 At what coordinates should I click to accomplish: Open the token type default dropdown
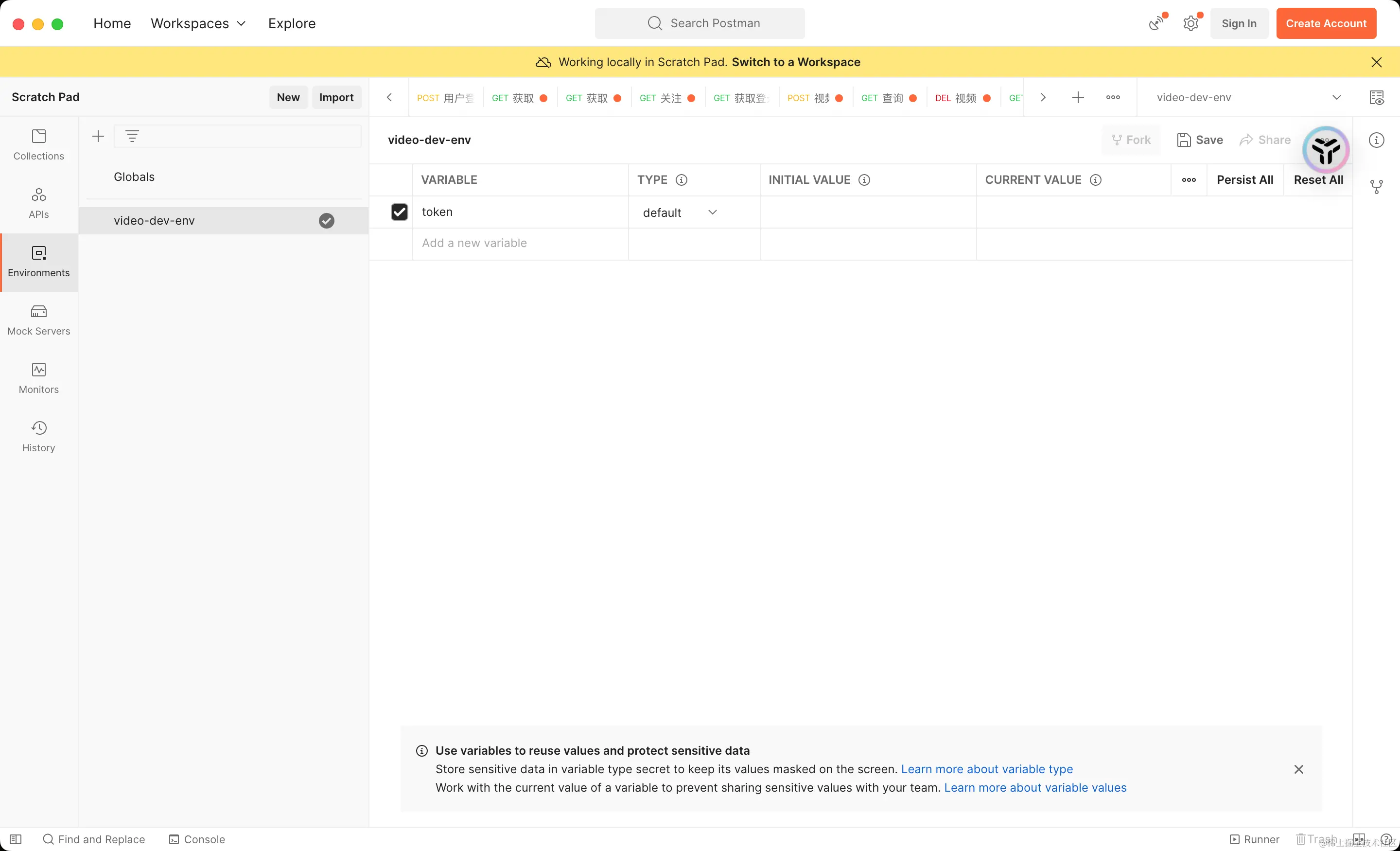[x=680, y=212]
